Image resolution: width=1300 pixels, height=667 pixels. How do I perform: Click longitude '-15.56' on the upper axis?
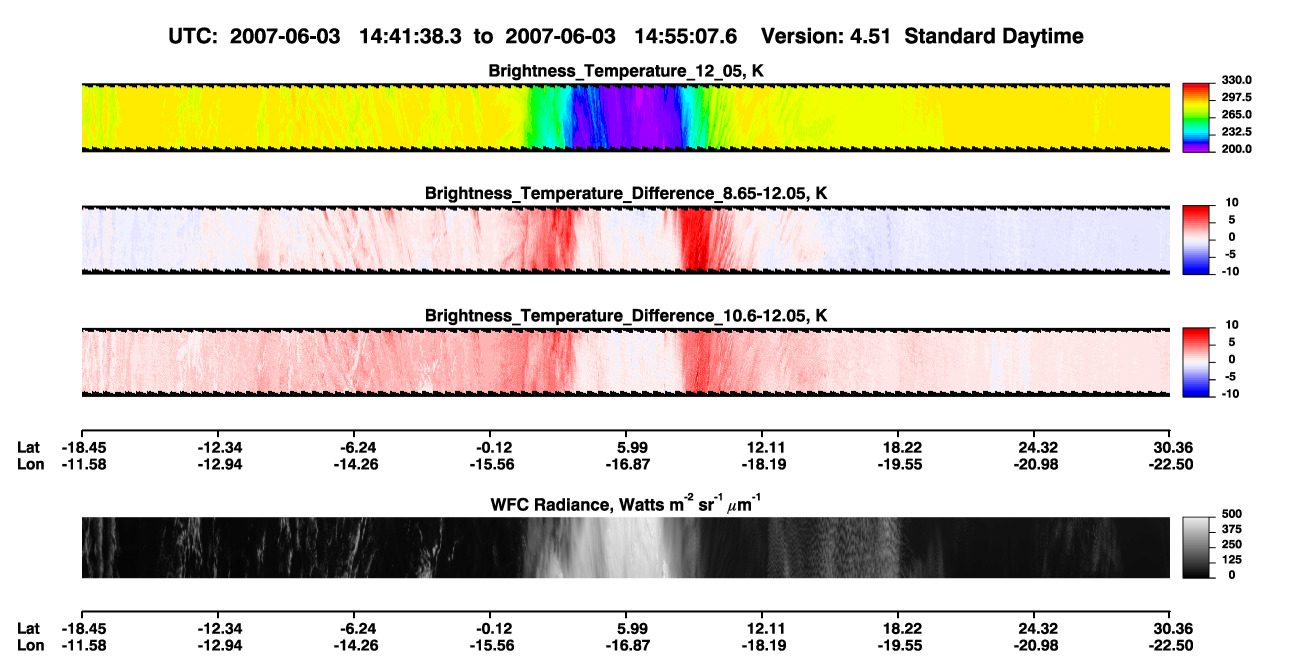(x=491, y=464)
